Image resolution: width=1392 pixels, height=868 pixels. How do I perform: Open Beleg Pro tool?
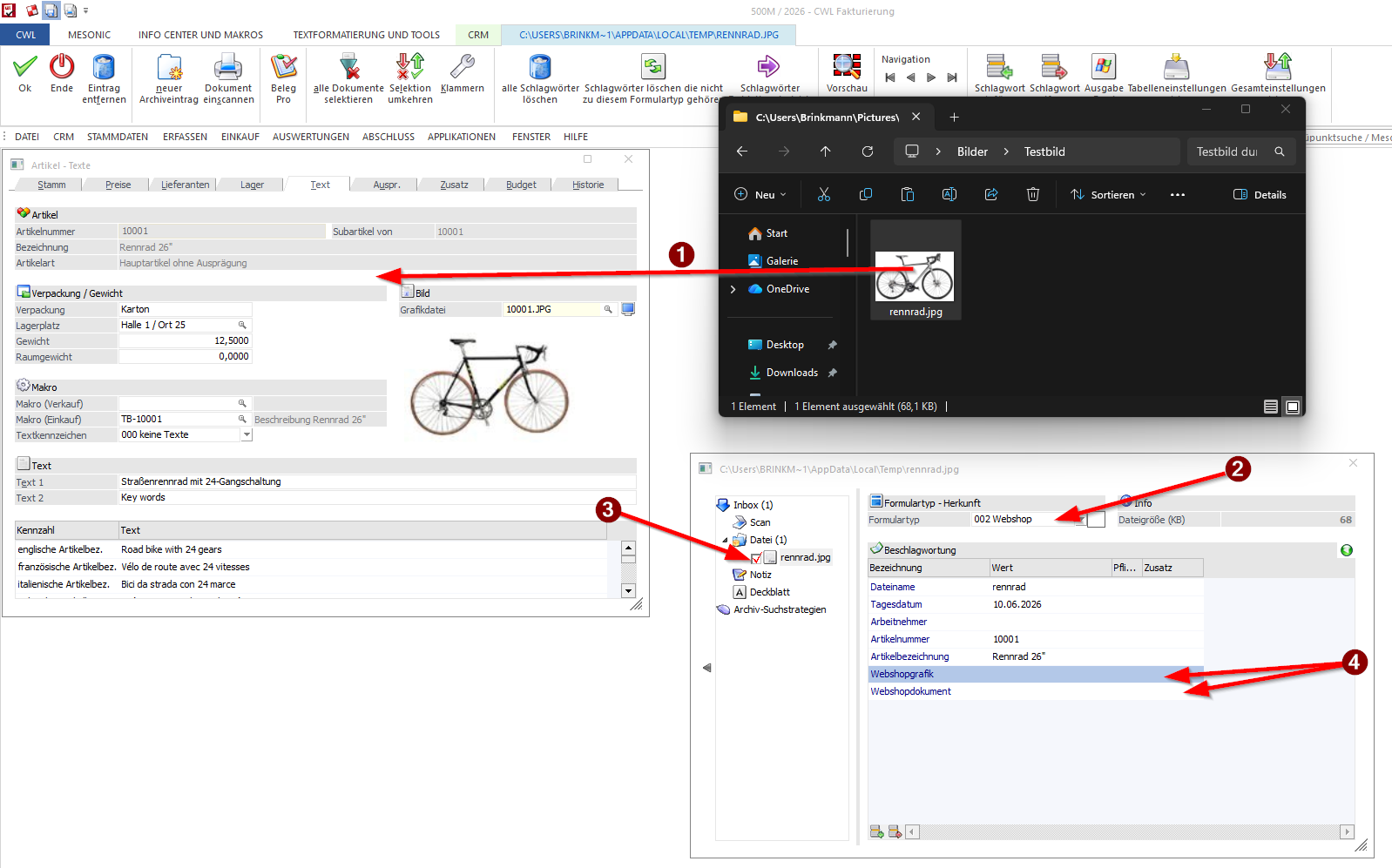click(284, 67)
